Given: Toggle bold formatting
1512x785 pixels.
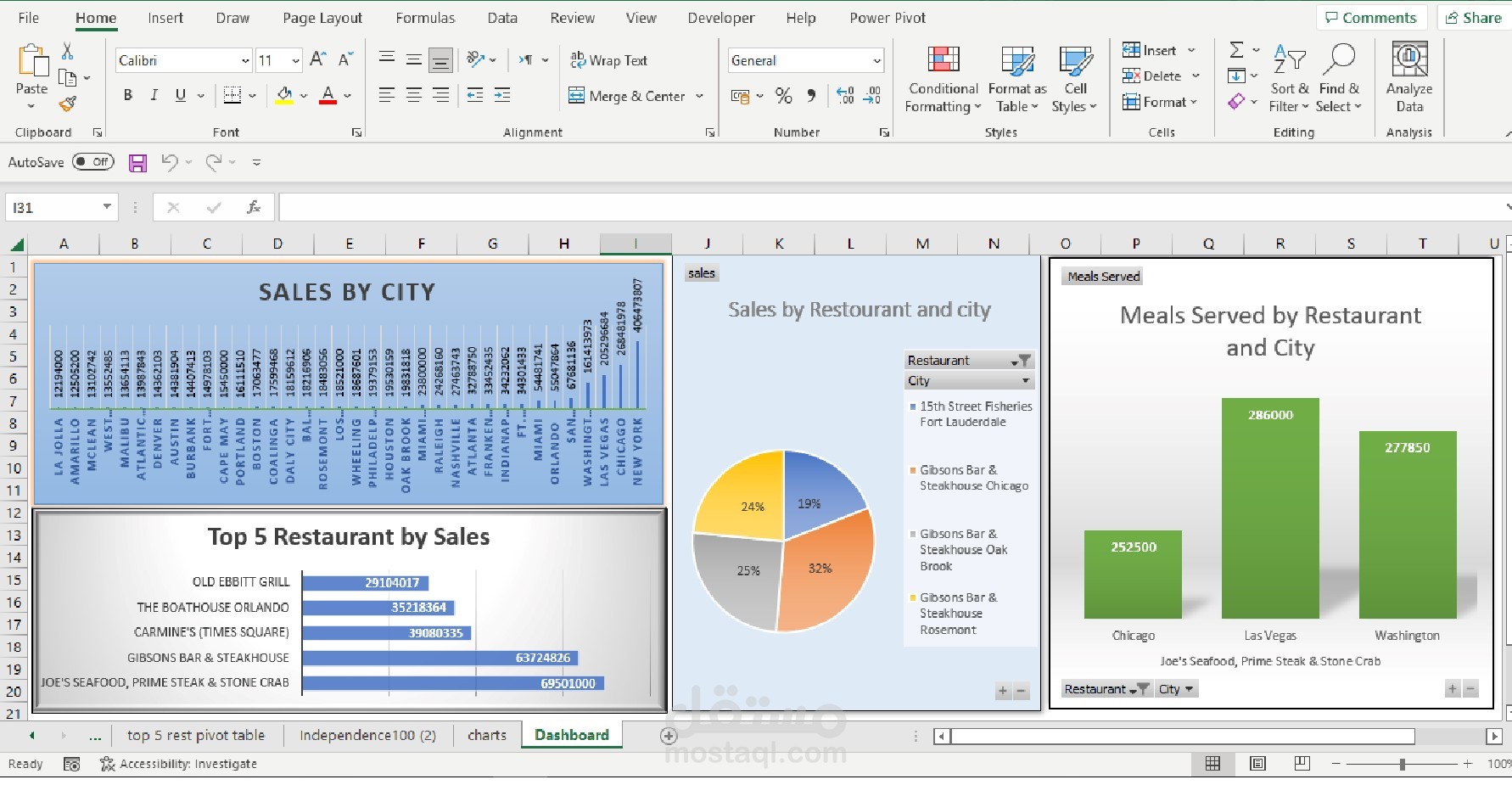Looking at the screenshot, I should point(127,95).
